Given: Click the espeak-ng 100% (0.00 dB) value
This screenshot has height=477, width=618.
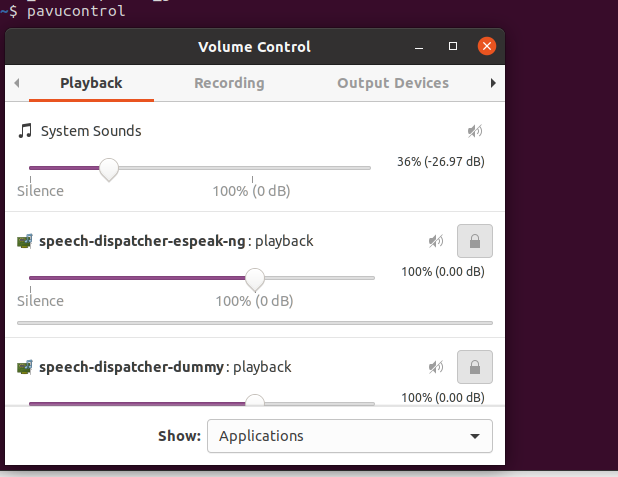Looking at the screenshot, I should click(x=443, y=272).
